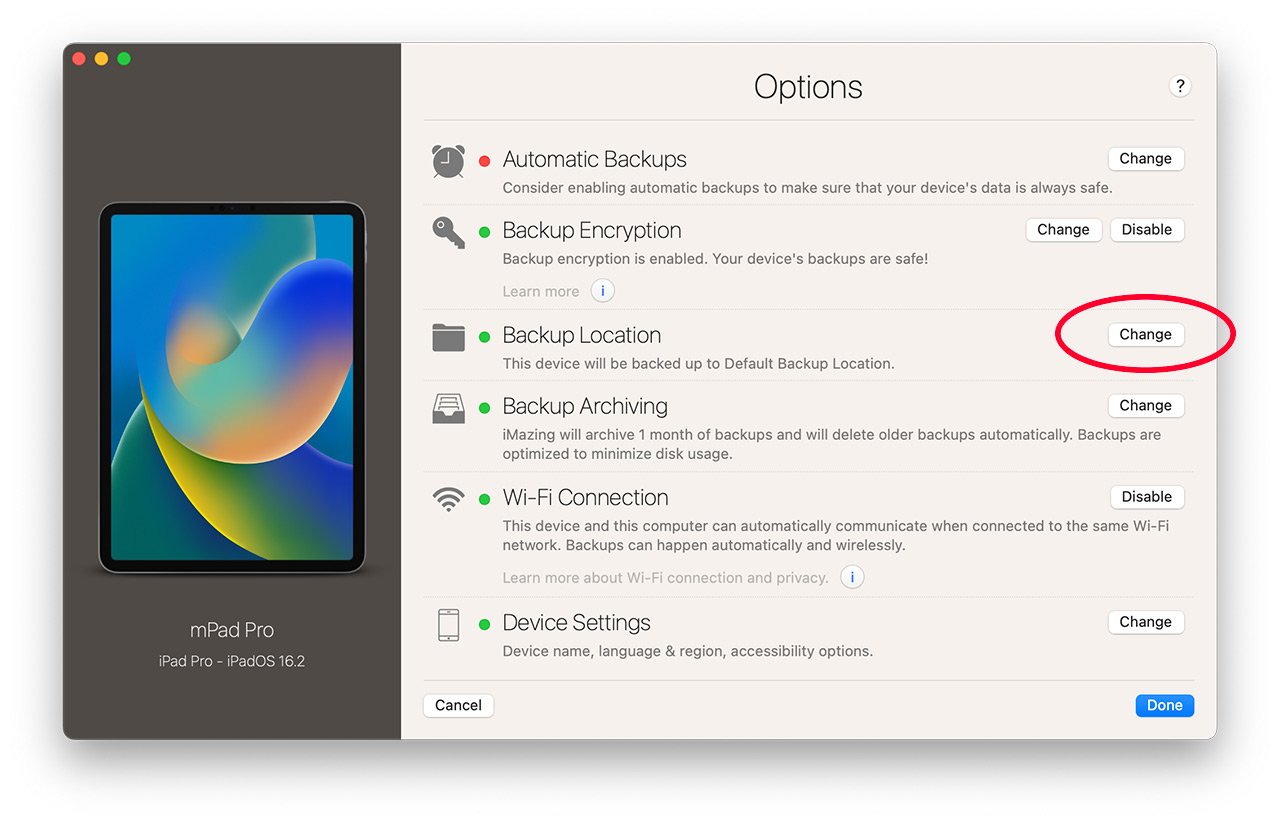Confirm options with the Done button
Screen dimensions: 1280x823
tap(1164, 705)
